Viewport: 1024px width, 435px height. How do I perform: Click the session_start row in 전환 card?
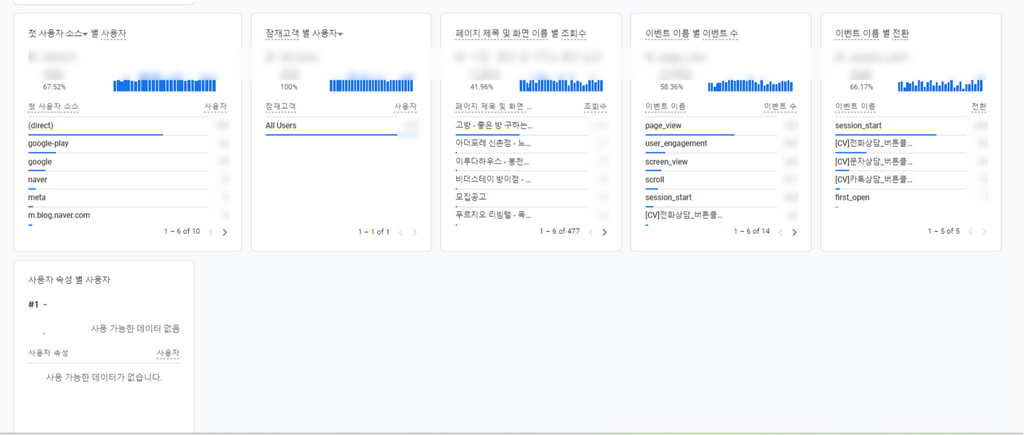click(x=858, y=126)
